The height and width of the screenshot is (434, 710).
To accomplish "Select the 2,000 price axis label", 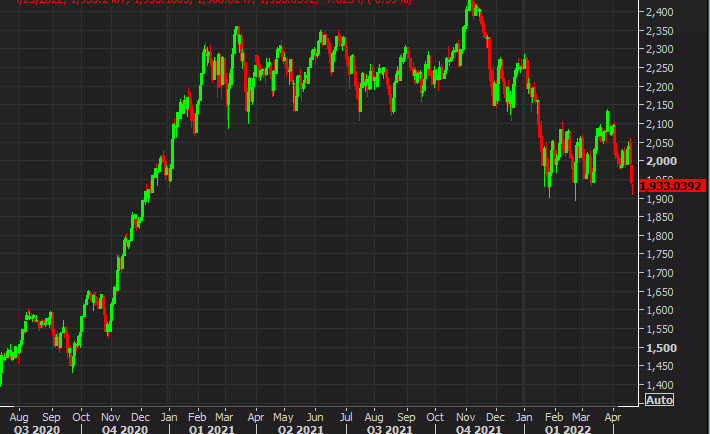I will 657,161.
